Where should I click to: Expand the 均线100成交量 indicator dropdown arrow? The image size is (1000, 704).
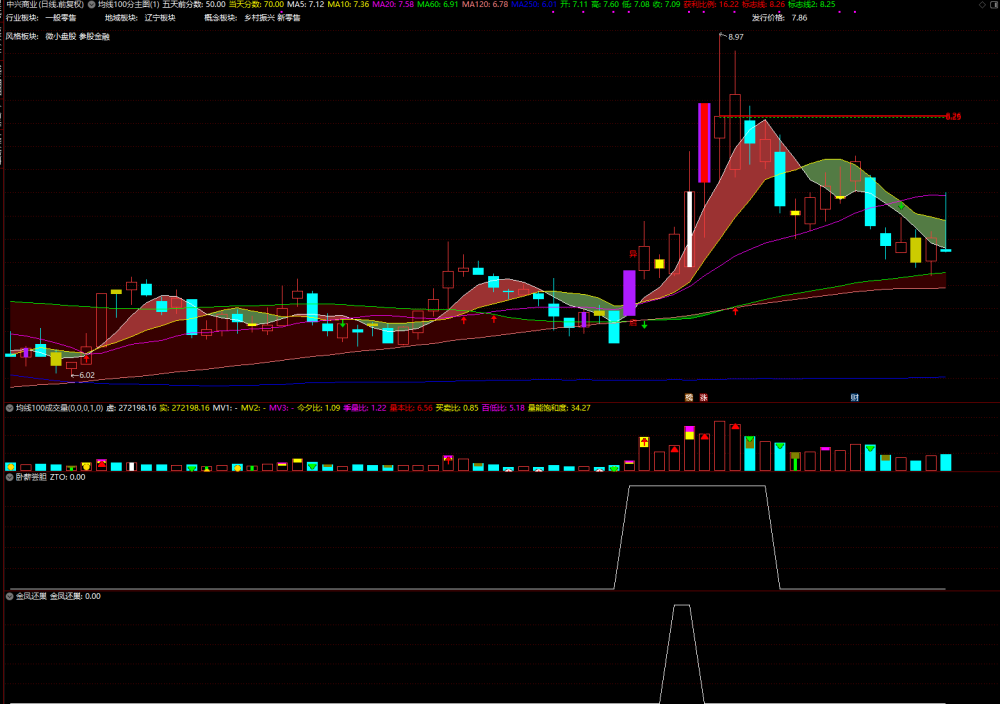pyautogui.click(x=10, y=408)
